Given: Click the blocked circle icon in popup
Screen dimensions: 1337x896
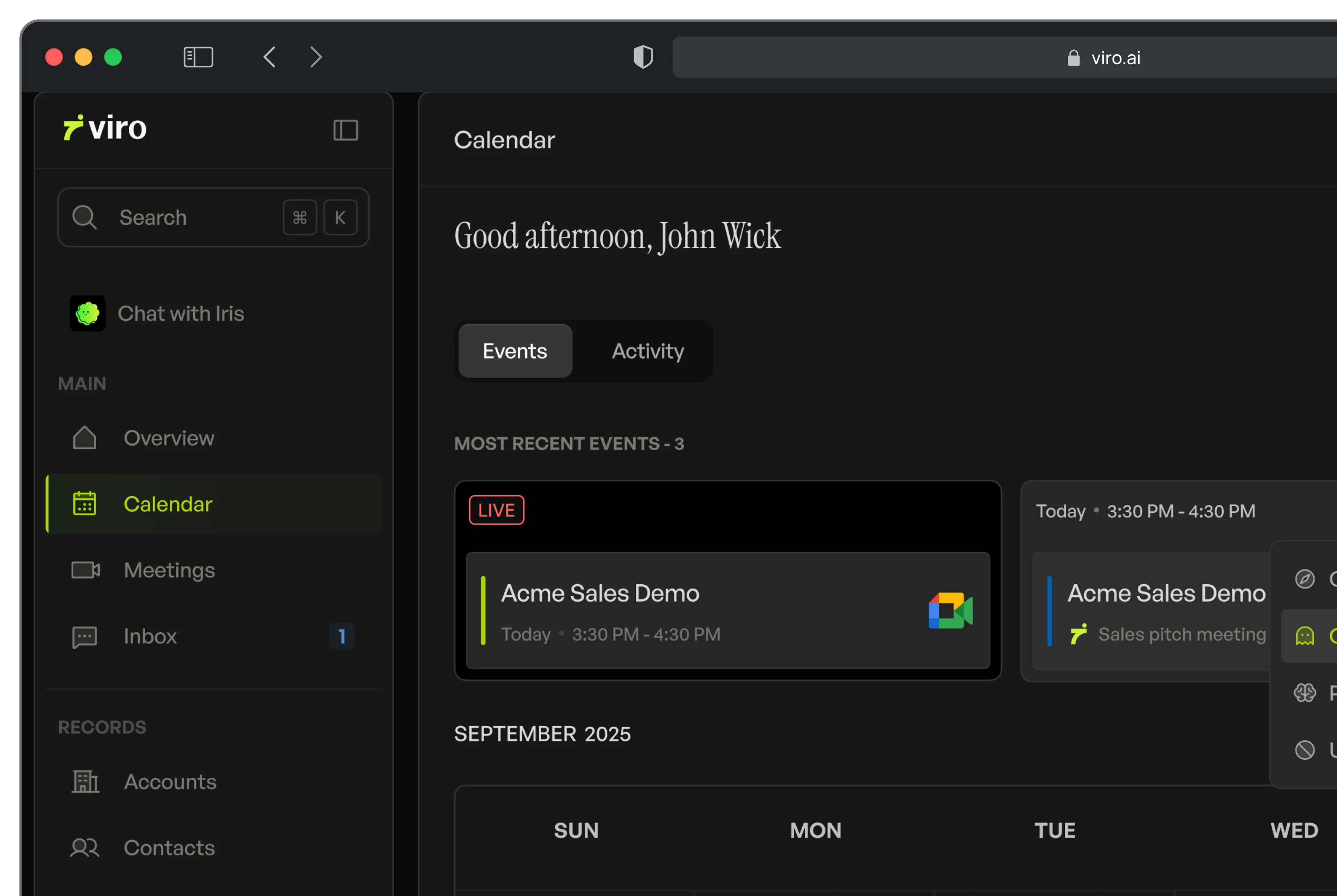Looking at the screenshot, I should point(1304,750).
